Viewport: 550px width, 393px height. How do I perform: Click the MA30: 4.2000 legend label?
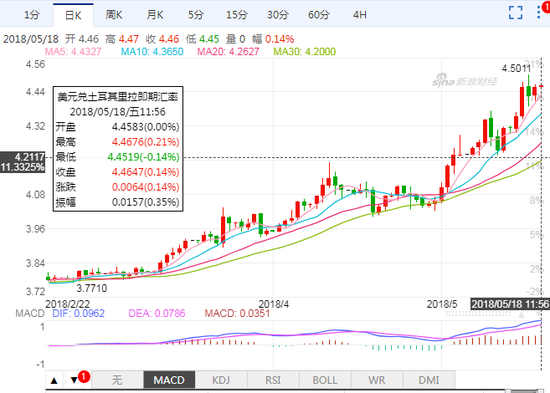click(x=304, y=52)
